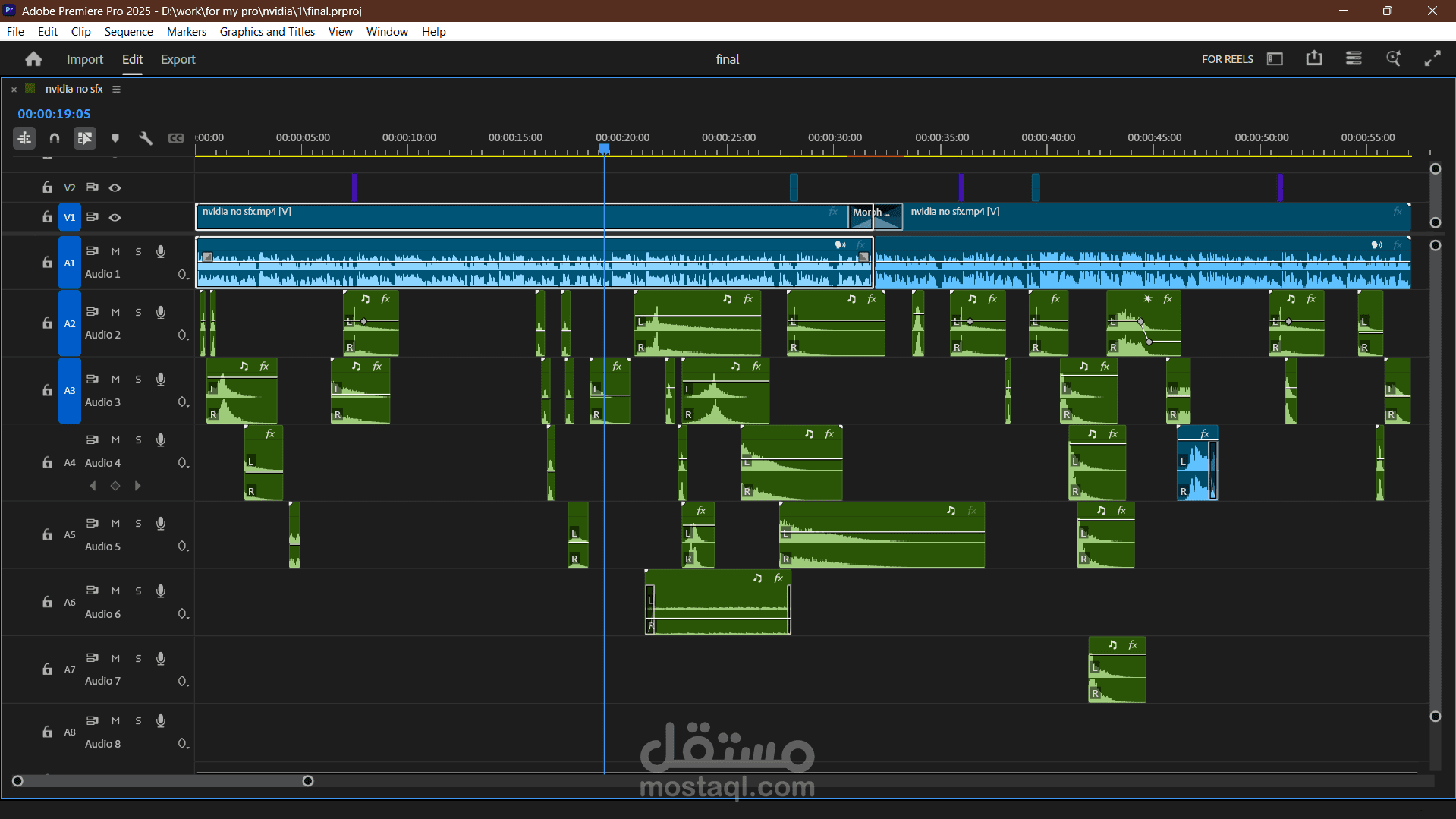The image size is (1456, 819).
Task: Enable voice-over record on Audio 2
Action: (x=161, y=312)
